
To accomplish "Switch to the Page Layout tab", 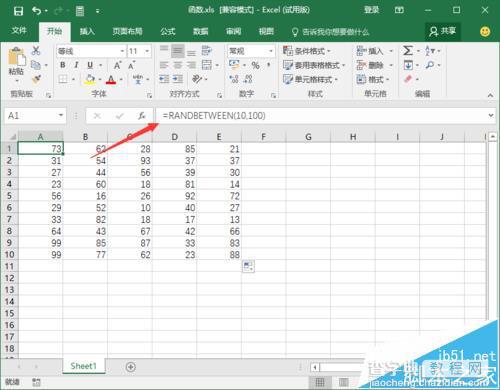I will click(x=127, y=32).
